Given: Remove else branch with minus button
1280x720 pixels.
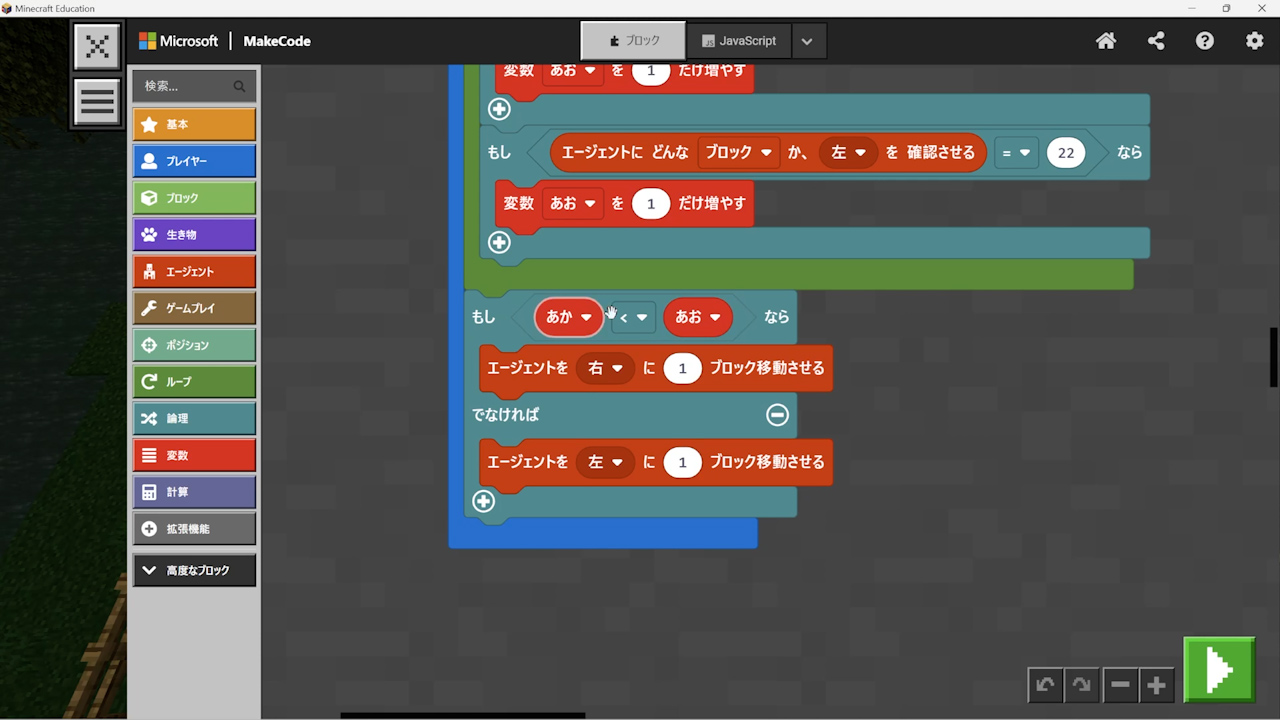Looking at the screenshot, I should point(777,415).
